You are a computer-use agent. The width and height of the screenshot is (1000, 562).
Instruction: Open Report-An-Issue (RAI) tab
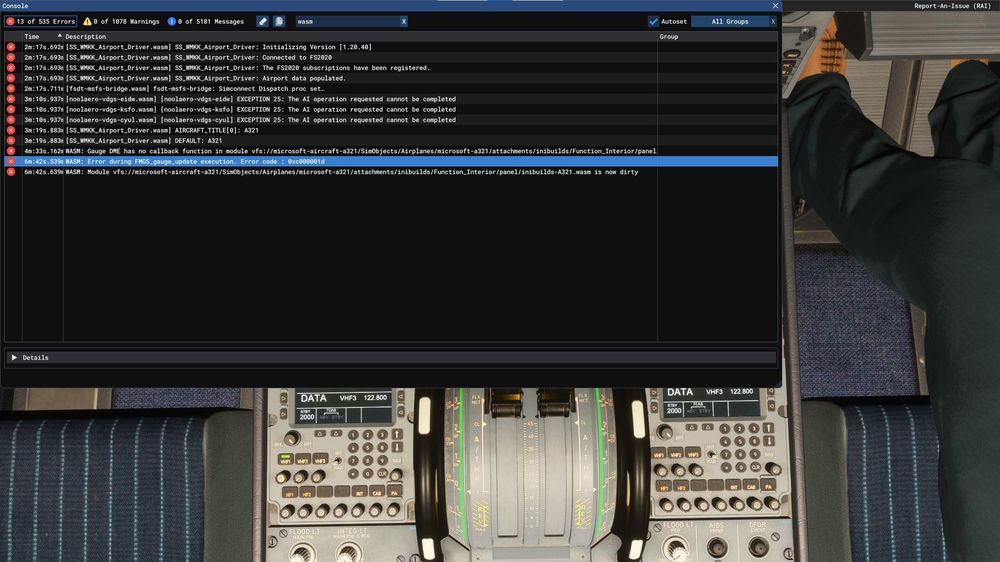954,6
